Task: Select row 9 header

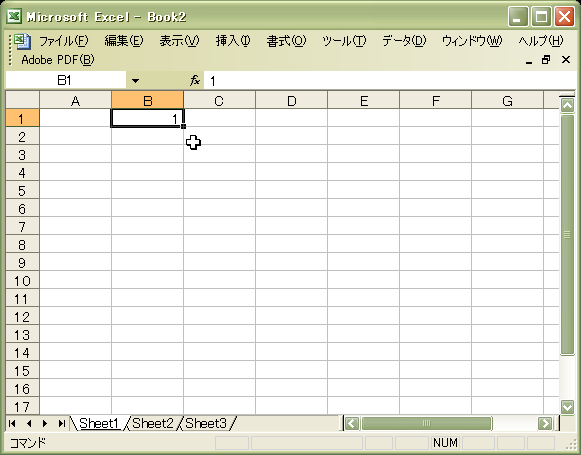Action: point(22,263)
